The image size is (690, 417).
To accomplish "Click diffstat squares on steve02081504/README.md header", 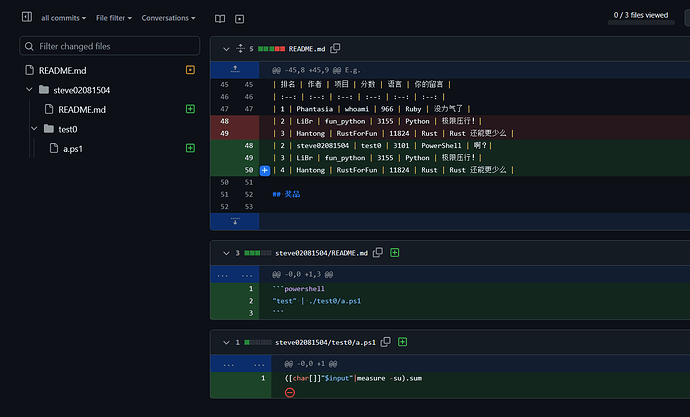I will pyautogui.click(x=258, y=253).
